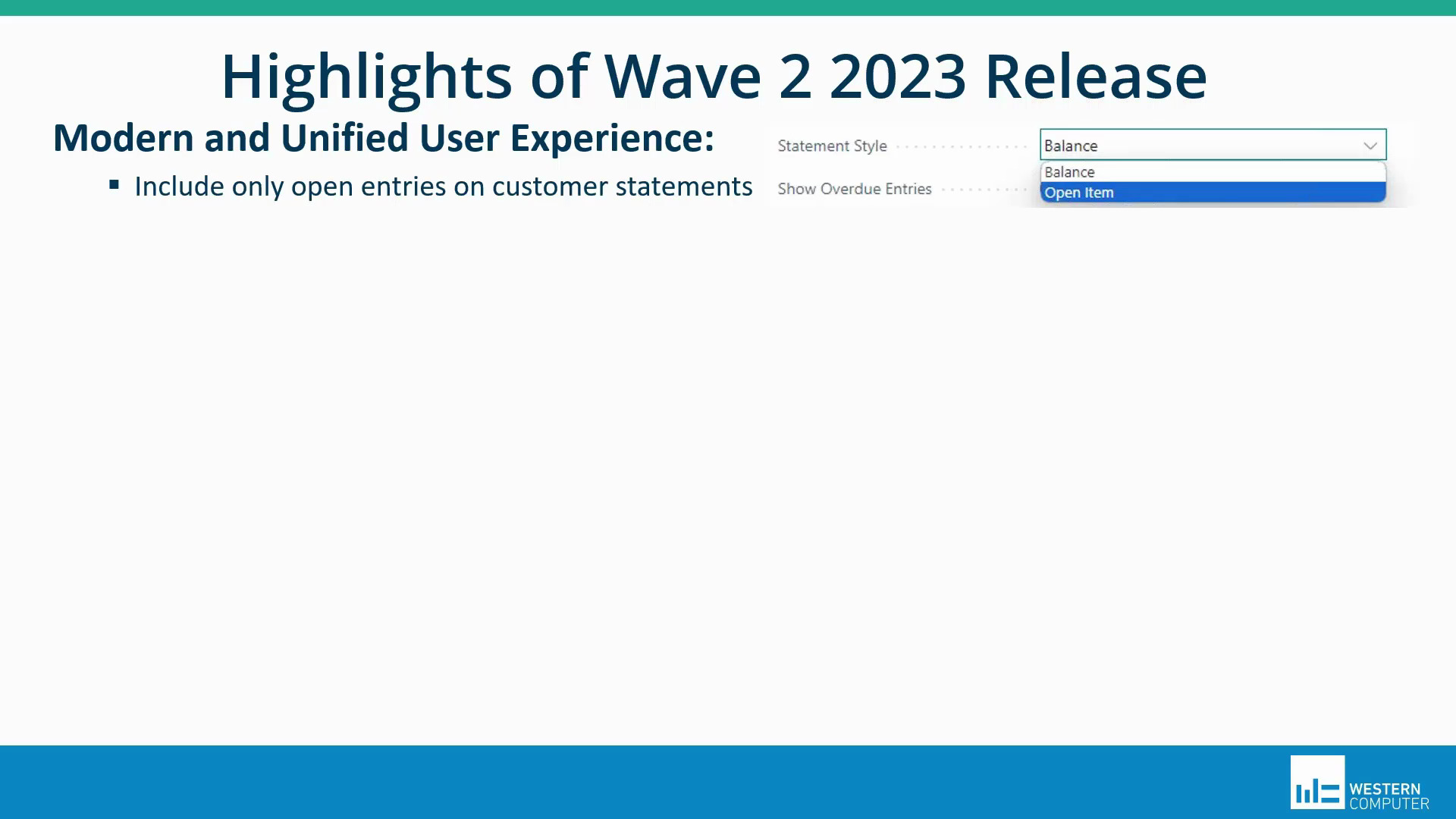Click the 'WESTERN COMPUTER' text in the footer
The width and height of the screenshot is (1456, 819).
1388,795
